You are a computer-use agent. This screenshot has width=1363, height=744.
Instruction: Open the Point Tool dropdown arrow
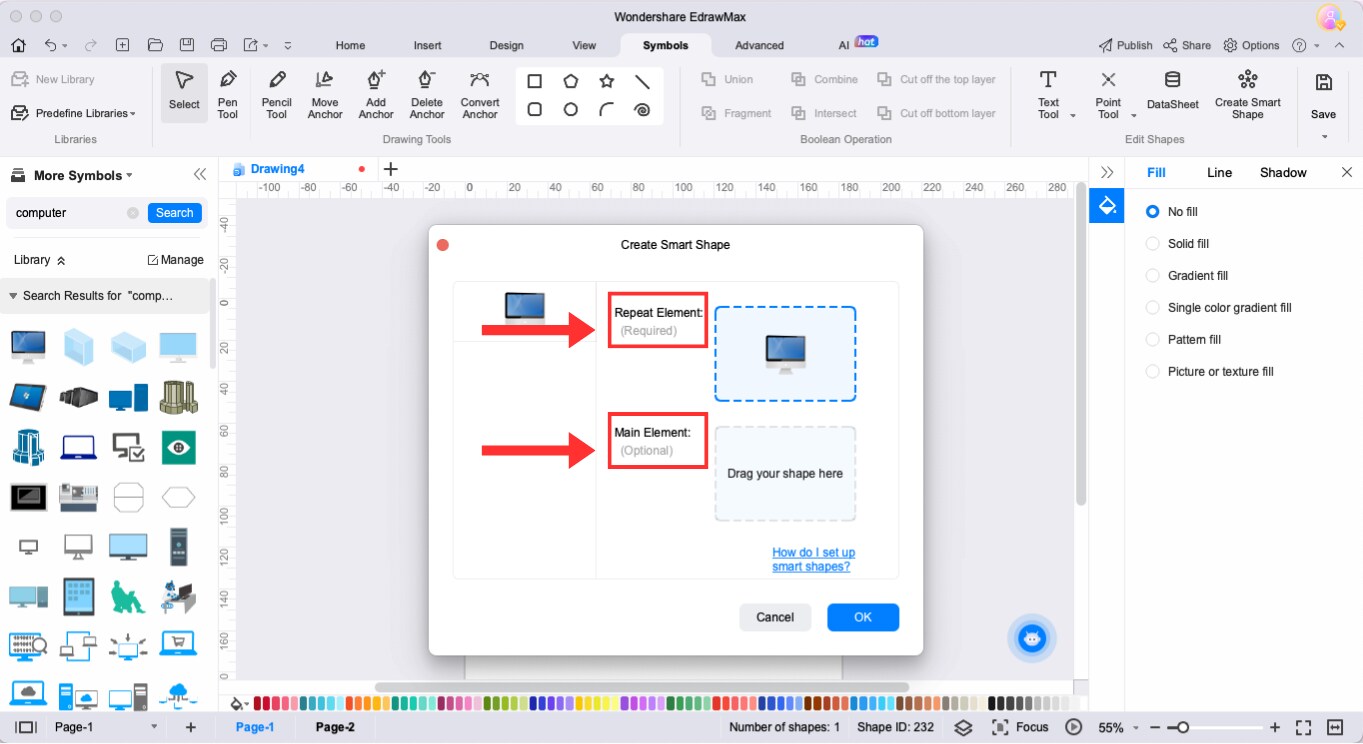[x=1134, y=116]
